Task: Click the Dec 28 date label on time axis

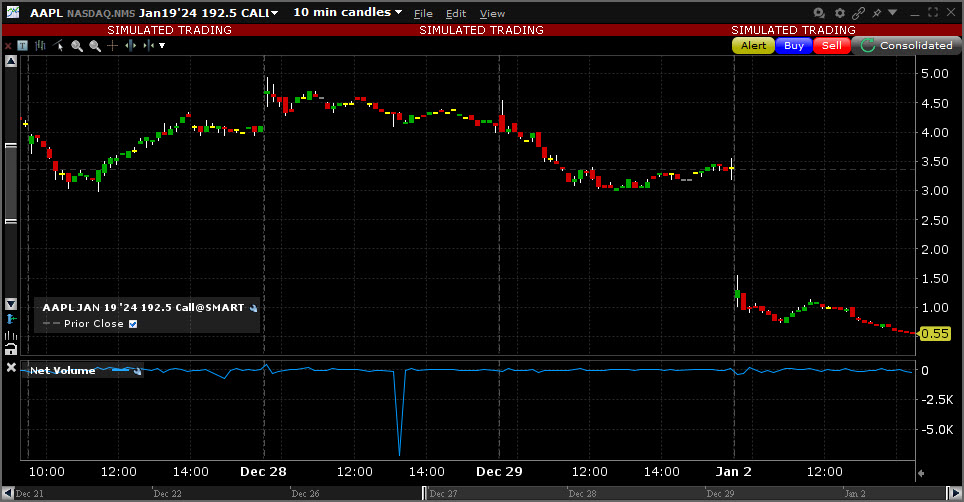Action: click(x=263, y=472)
